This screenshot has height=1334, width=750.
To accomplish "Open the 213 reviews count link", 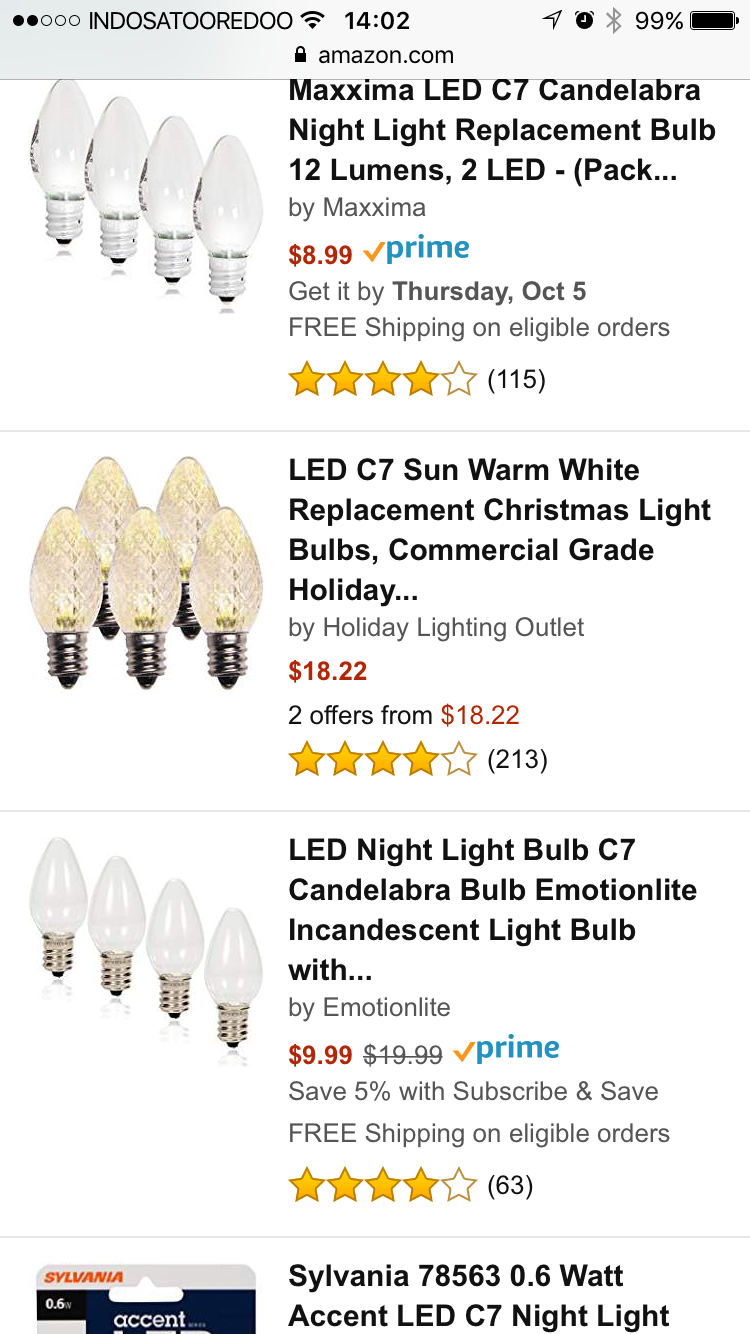I will 517,760.
